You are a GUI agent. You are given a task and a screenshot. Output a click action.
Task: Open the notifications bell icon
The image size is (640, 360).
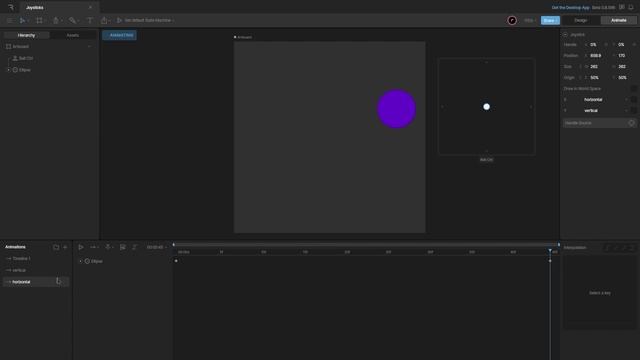pyautogui.click(x=631, y=7)
